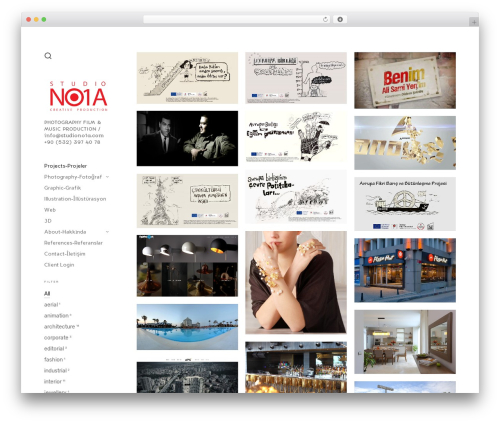Open the sky photo thumbnail below the dining room
Screen dimensions: 500x423
405,387
